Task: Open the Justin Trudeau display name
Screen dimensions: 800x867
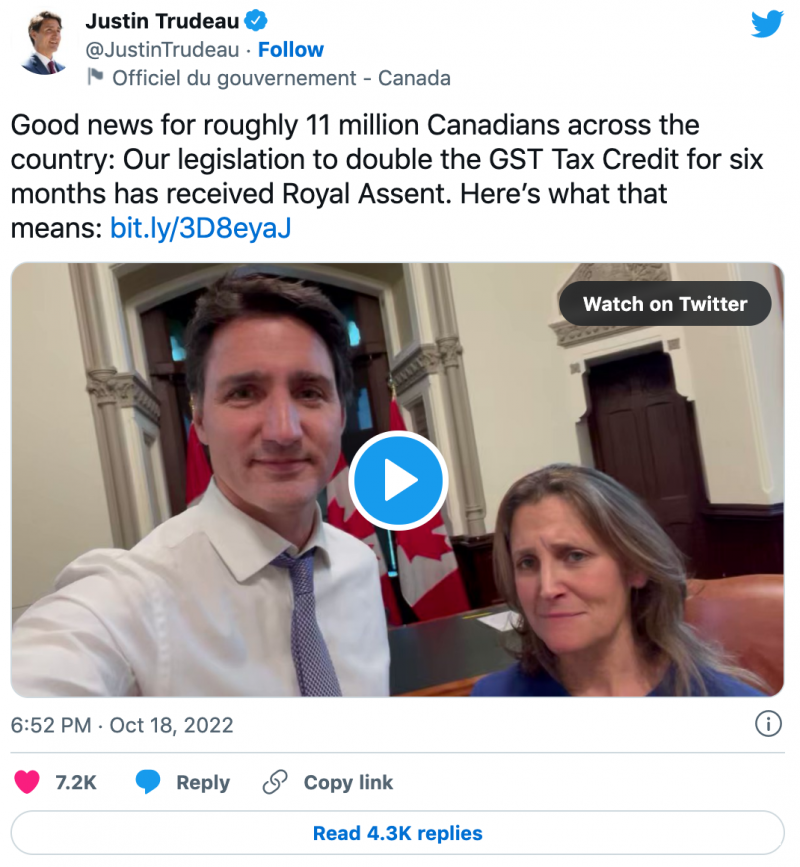Action: coord(160,21)
